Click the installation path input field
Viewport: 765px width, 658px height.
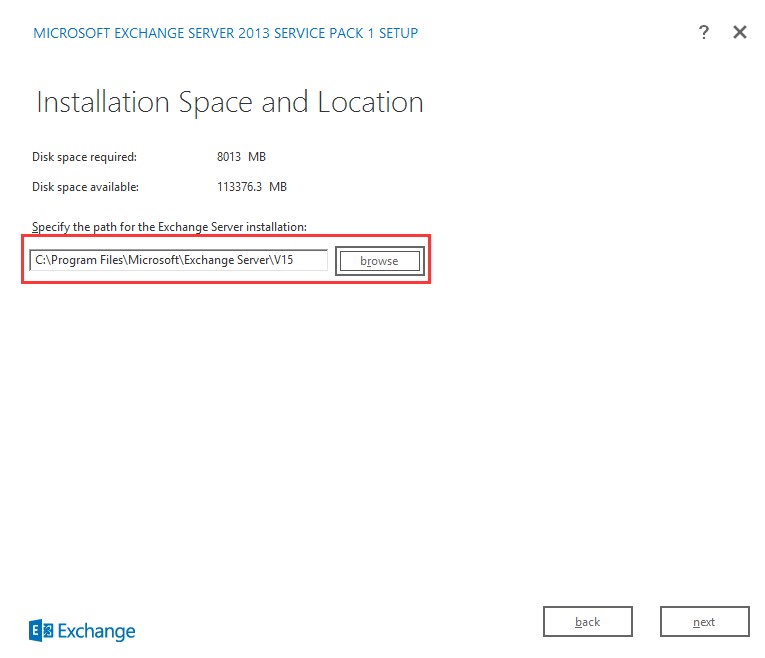[179, 261]
